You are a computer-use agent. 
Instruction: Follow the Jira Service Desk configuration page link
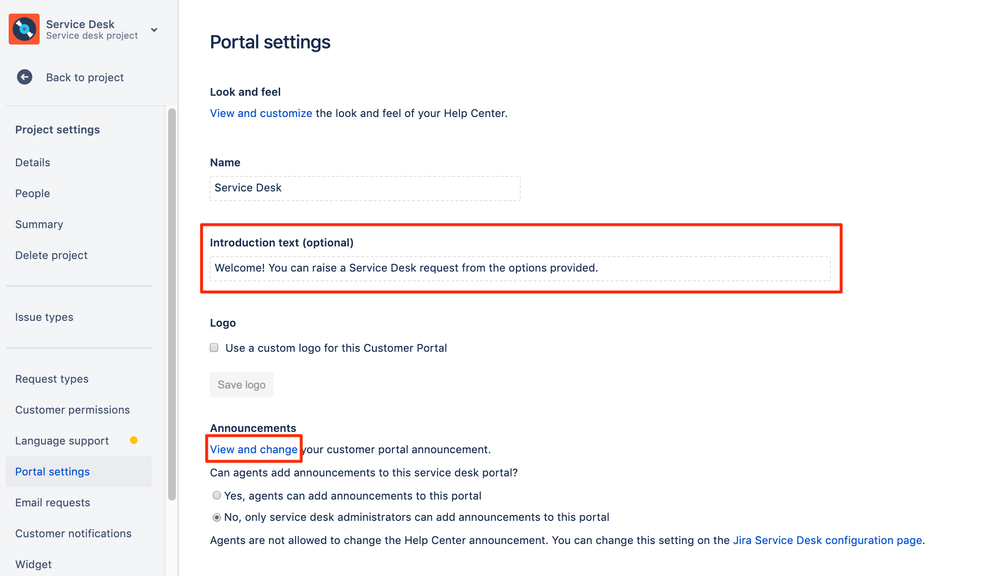(827, 540)
